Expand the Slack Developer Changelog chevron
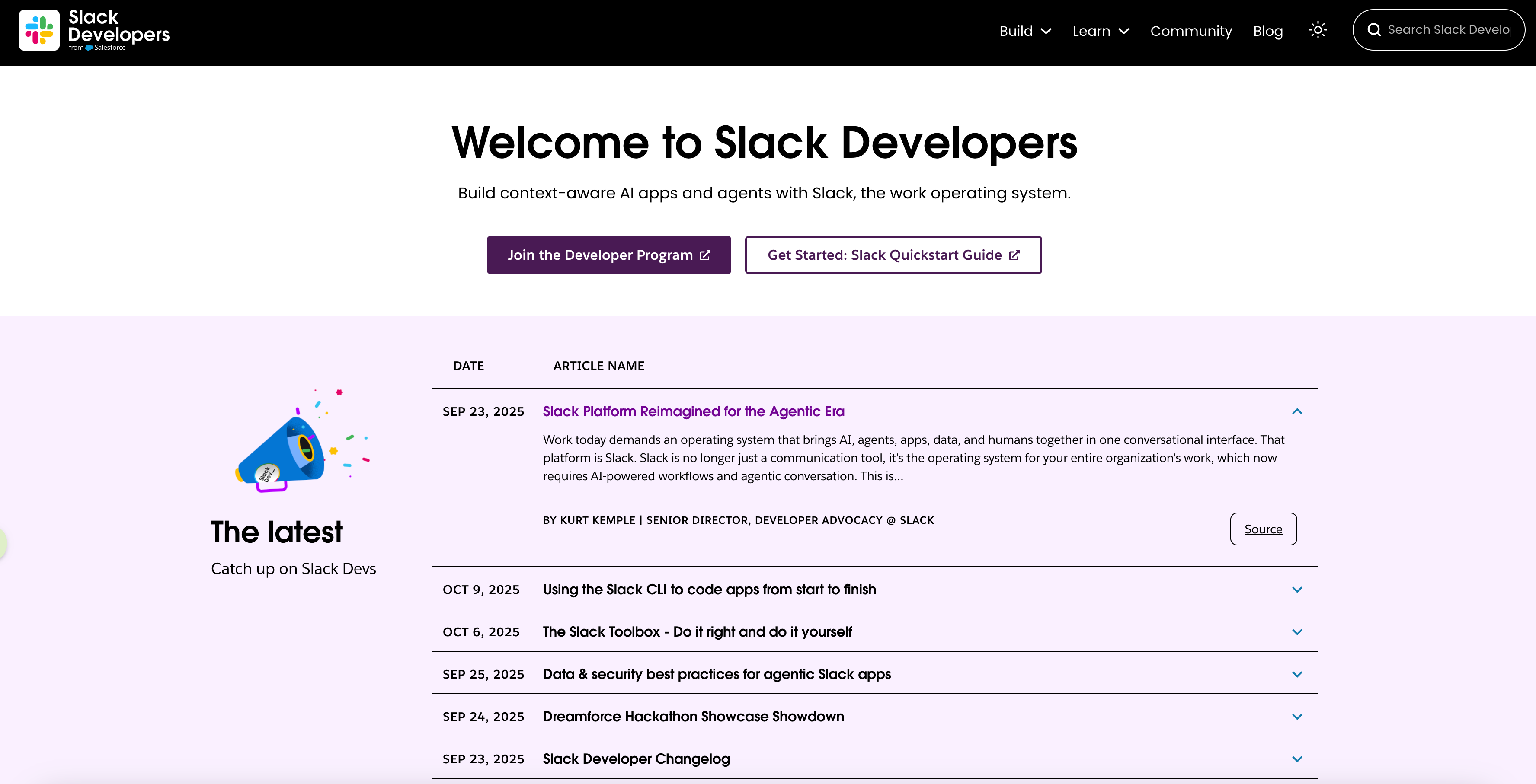Viewport: 1536px width, 784px height. (x=1297, y=759)
